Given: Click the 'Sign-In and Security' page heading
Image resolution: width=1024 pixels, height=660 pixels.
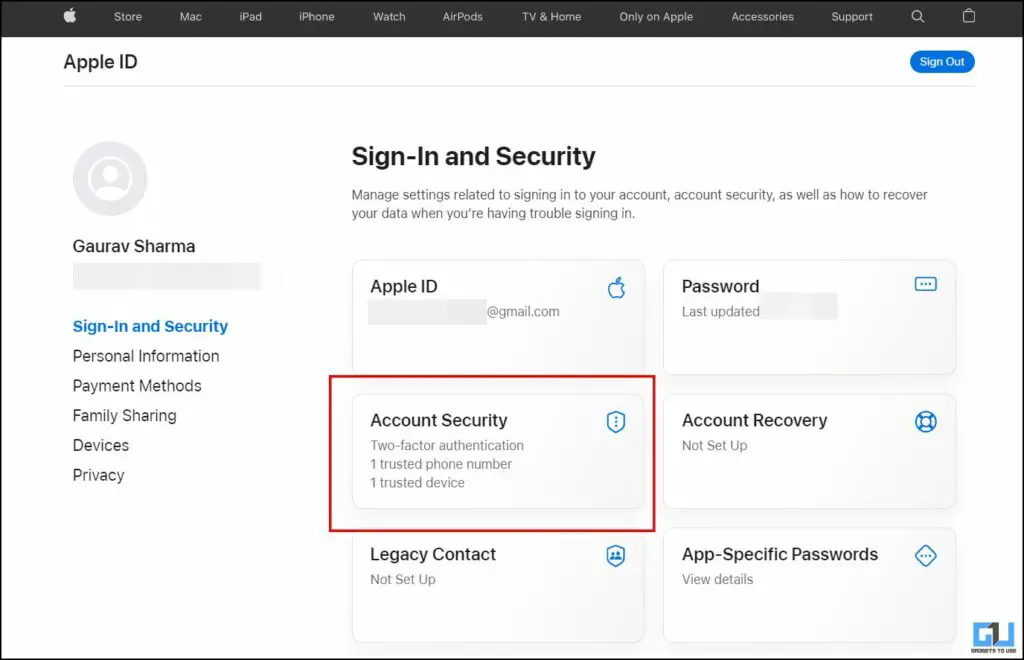Looking at the screenshot, I should tap(473, 157).
